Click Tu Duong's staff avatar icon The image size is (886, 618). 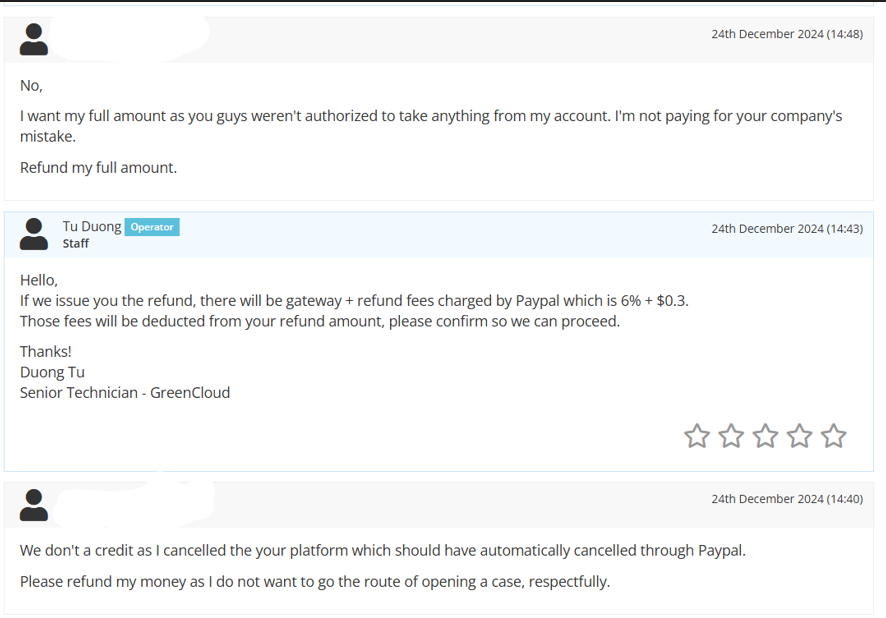[x=34, y=234]
